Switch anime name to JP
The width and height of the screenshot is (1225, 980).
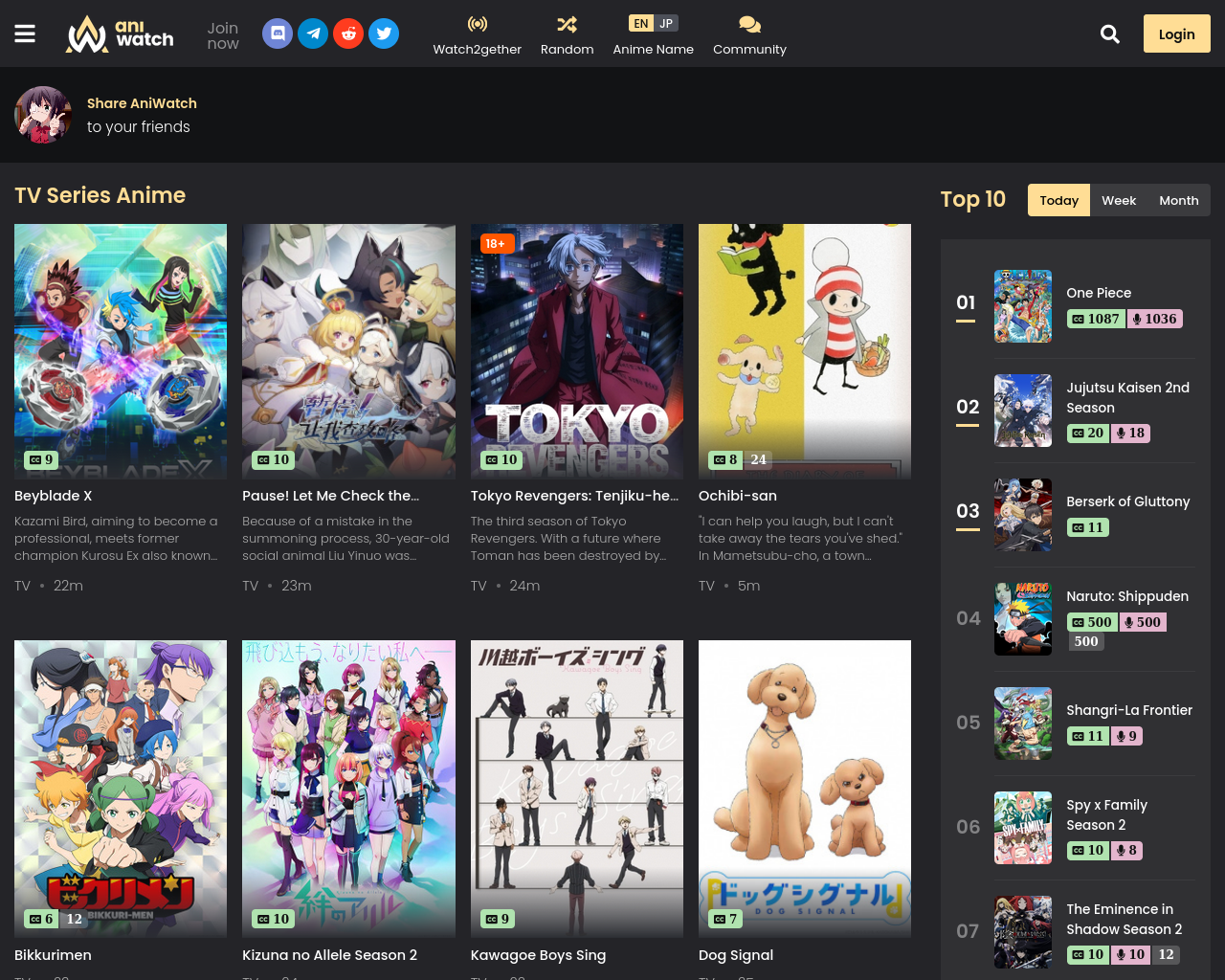tap(666, 23)
